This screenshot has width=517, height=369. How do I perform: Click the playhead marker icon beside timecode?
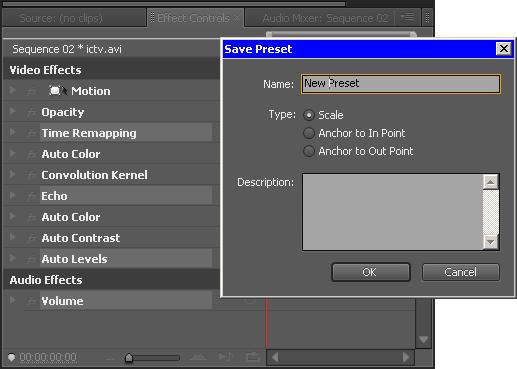click(11, 358)
